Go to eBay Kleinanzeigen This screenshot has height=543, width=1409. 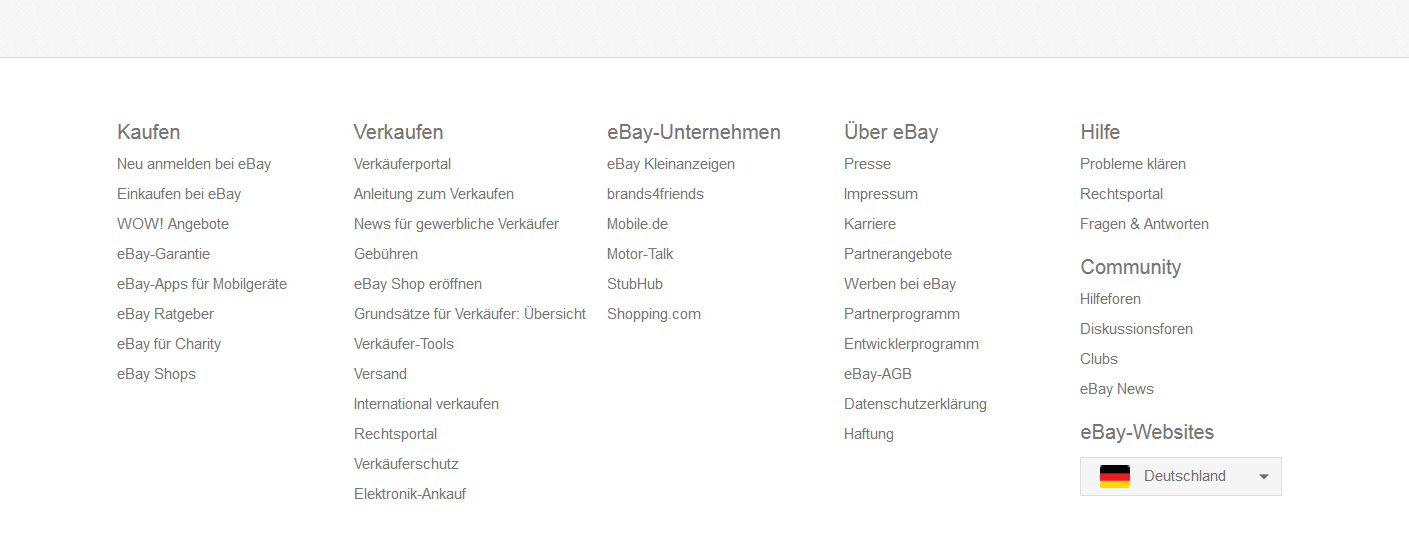coord(671,164)
